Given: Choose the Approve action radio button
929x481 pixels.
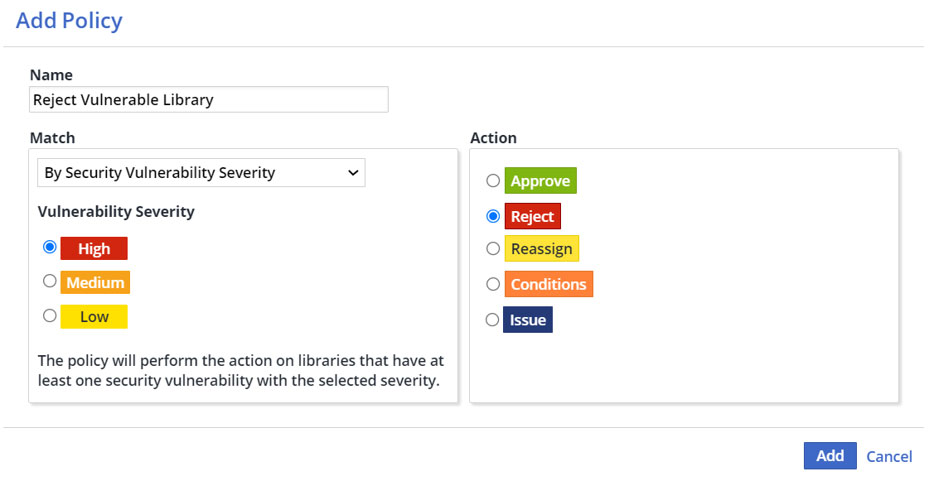Looking at the screenshot, I should click(x=492, y=181).
